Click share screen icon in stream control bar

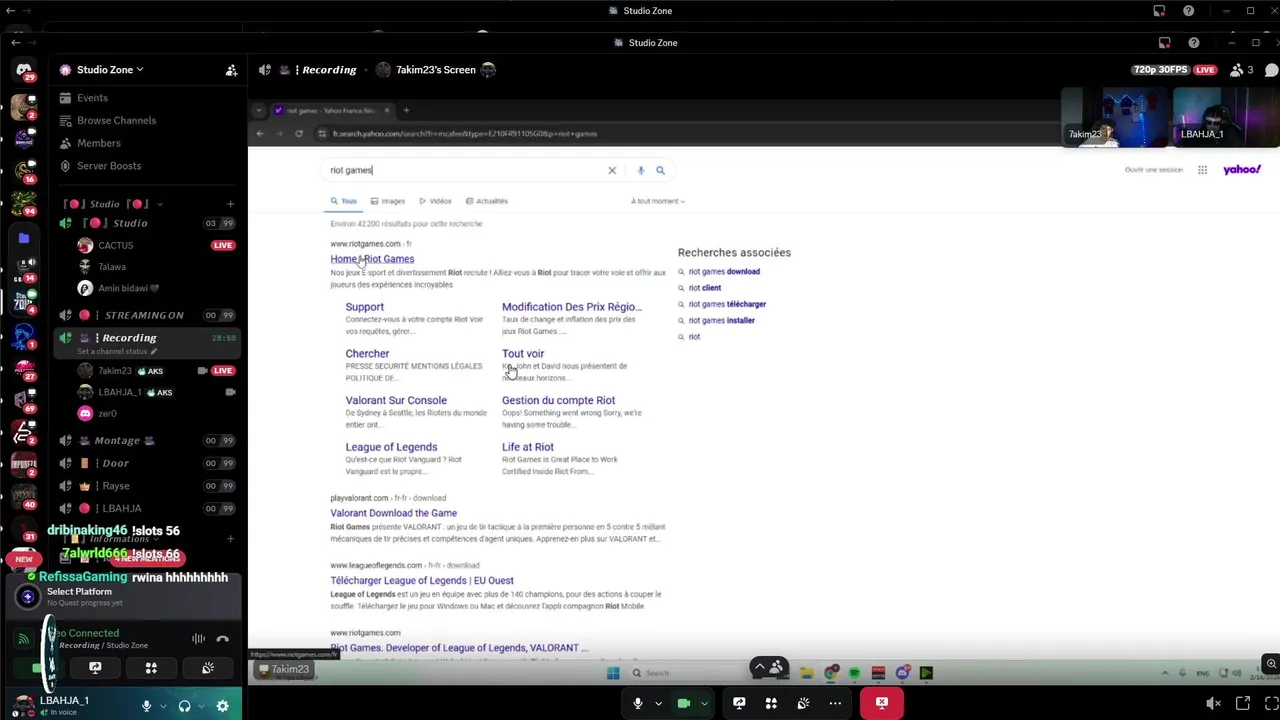[x=739, y=703]
